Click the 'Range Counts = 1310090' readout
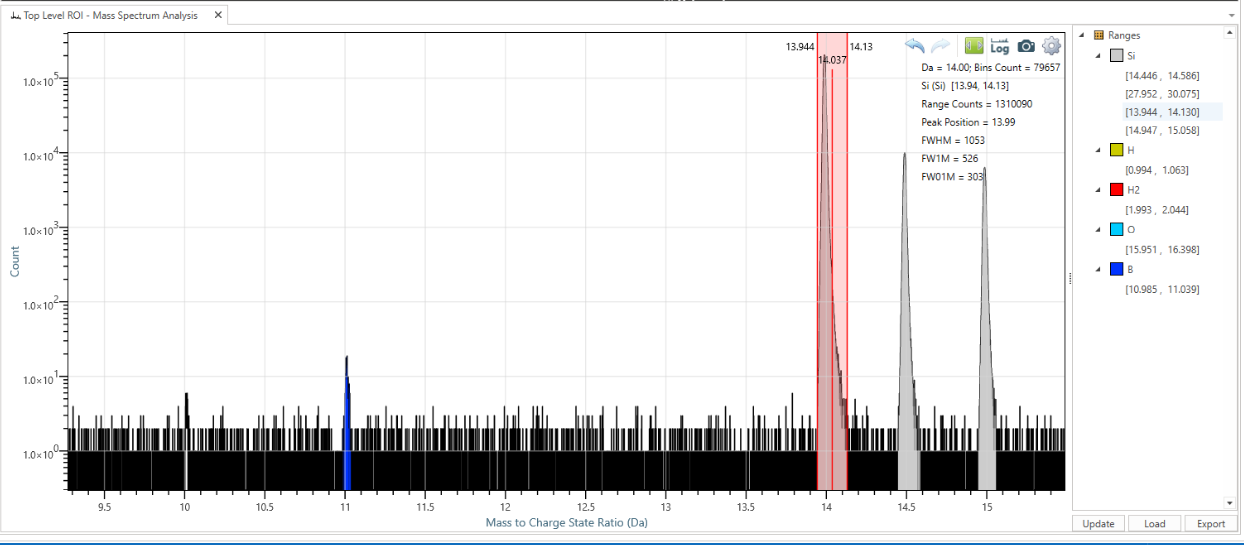 976,104
